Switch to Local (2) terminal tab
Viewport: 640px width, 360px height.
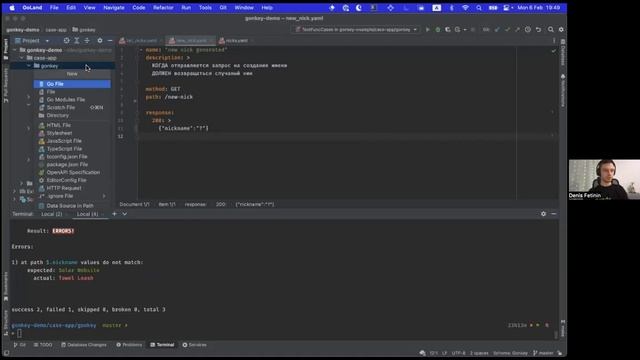point(51,214)
